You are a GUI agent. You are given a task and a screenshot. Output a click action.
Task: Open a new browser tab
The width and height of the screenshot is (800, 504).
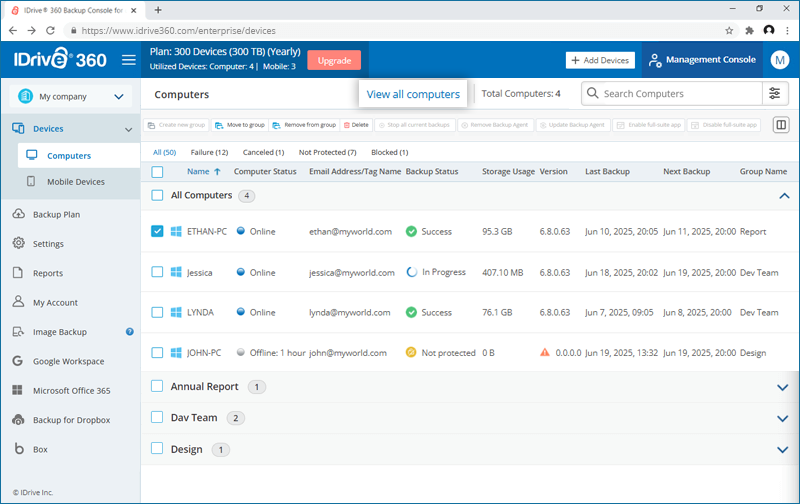[x=158, y=10]
